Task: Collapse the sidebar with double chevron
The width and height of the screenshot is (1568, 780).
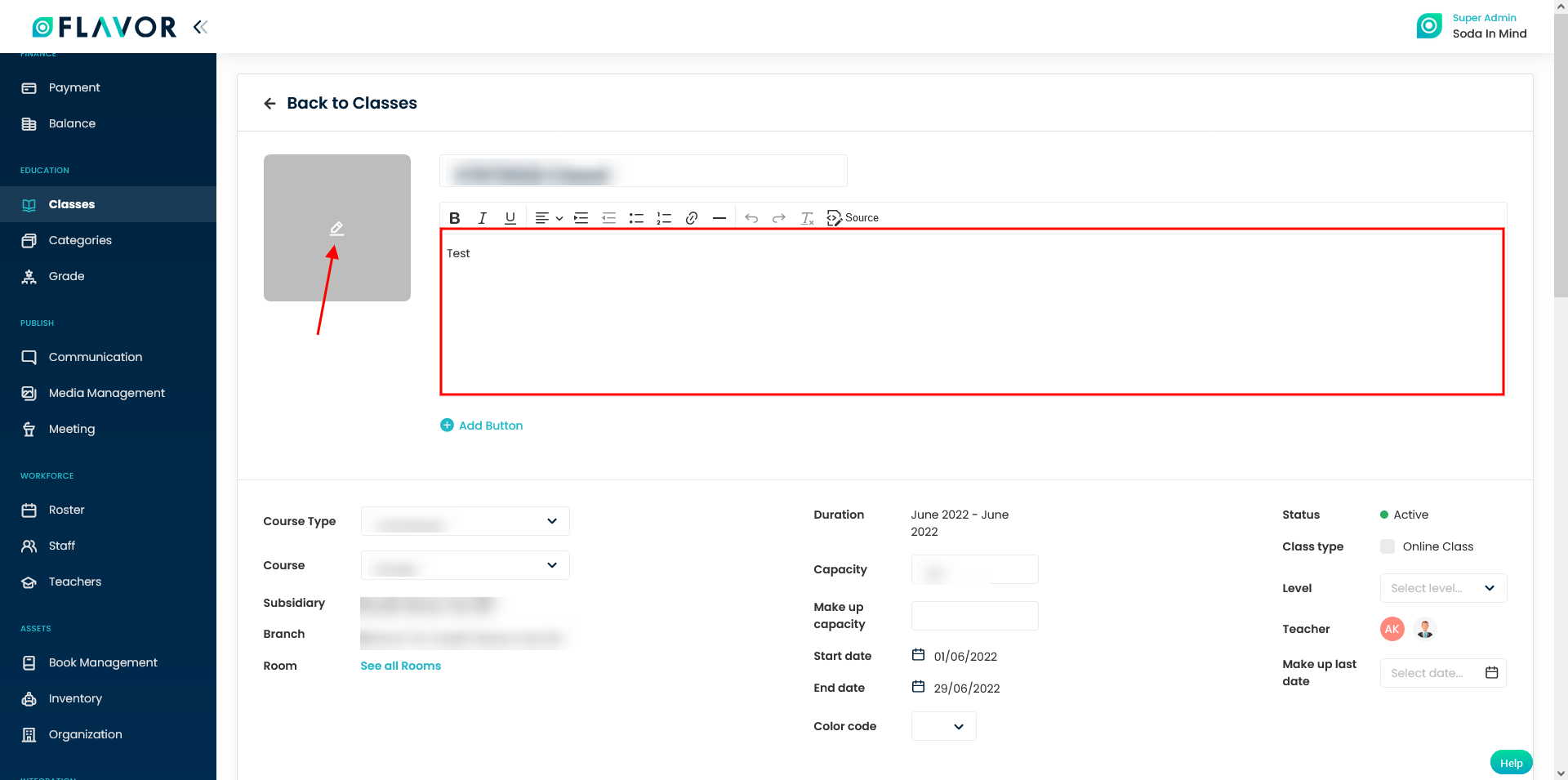Action: 200,27
